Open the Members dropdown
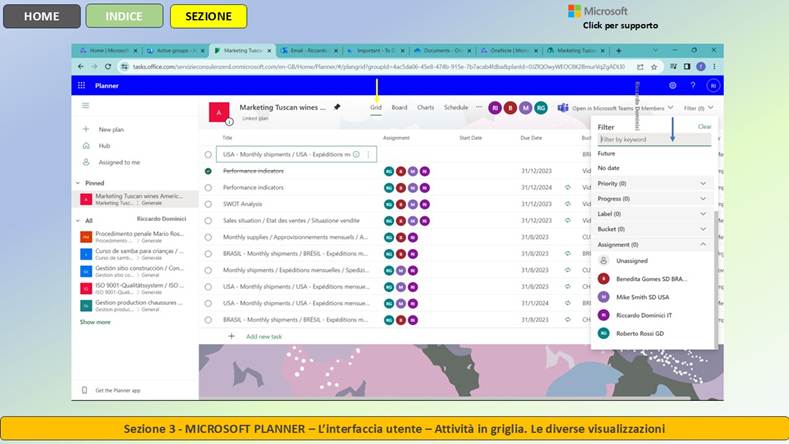 pyautogui.click(x=657, y=108)
